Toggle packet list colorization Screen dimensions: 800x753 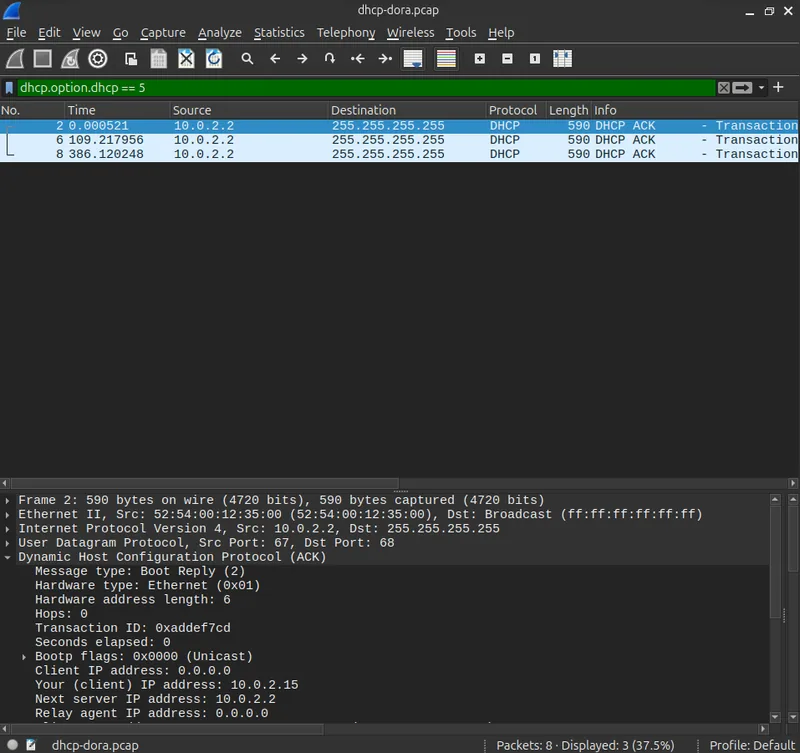click(446, 59)
